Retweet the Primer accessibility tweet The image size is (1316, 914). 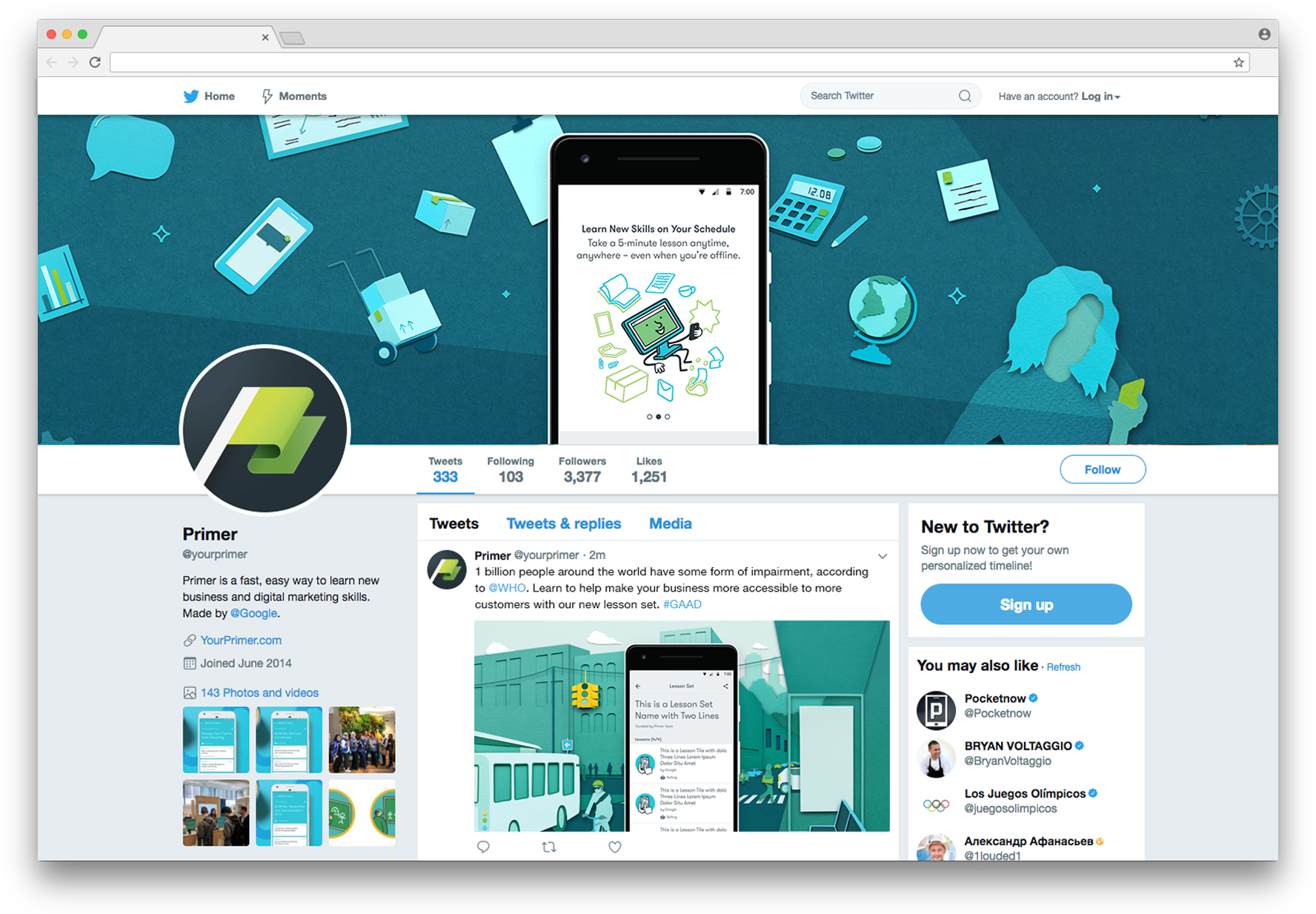(x=548, y=847)
